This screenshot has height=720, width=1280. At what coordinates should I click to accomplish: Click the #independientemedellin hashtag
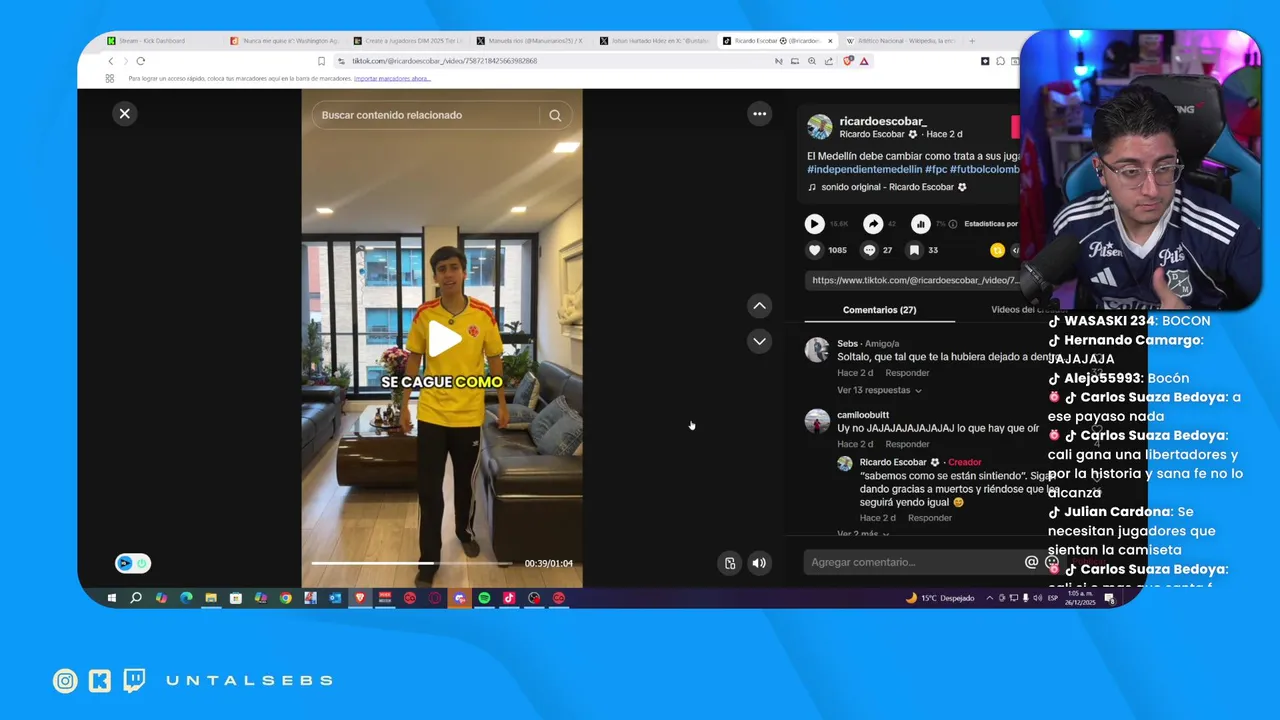pos(865,170)
